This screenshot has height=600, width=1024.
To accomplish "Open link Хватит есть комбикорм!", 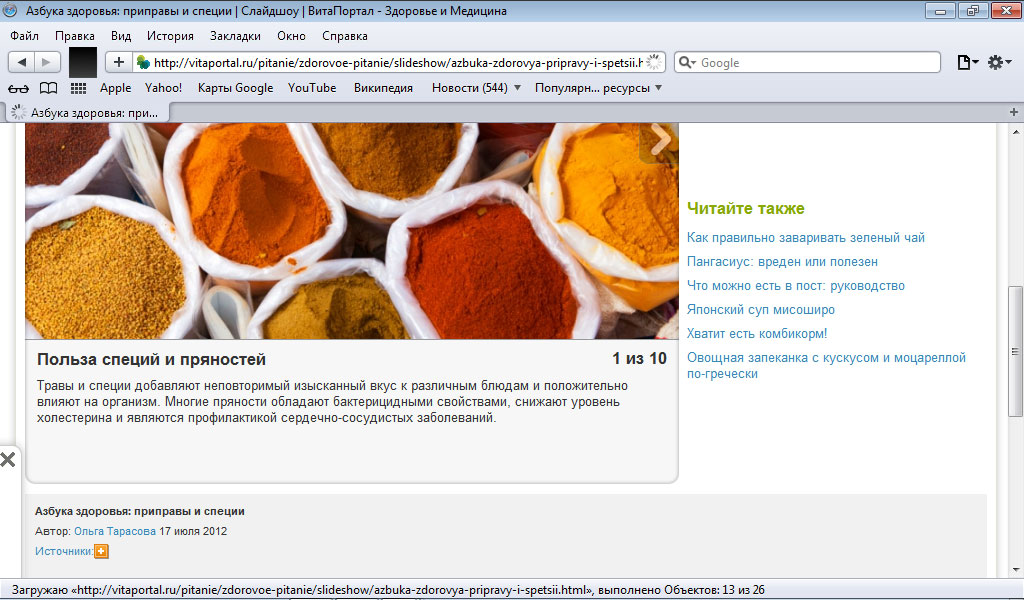I will point(757,334).
